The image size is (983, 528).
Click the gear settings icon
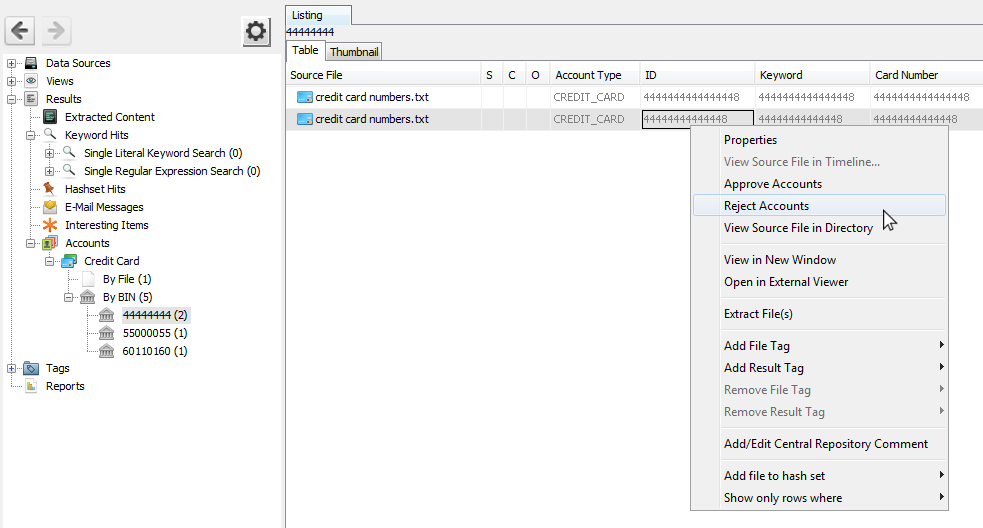pos(257,32)
